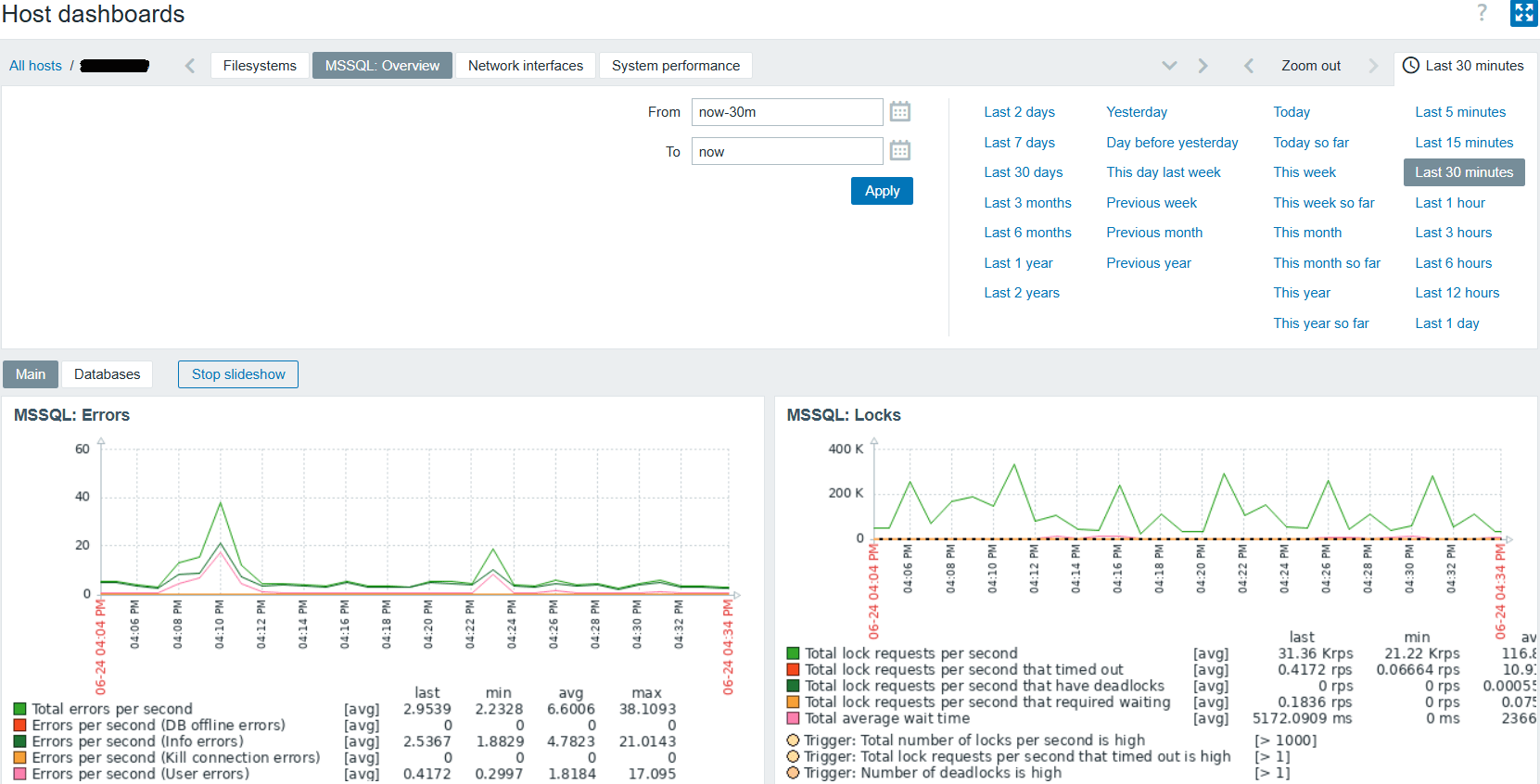The image size is (1540, 784).
Task: Switch to Network interfaces tab
Action: (525, 66)
